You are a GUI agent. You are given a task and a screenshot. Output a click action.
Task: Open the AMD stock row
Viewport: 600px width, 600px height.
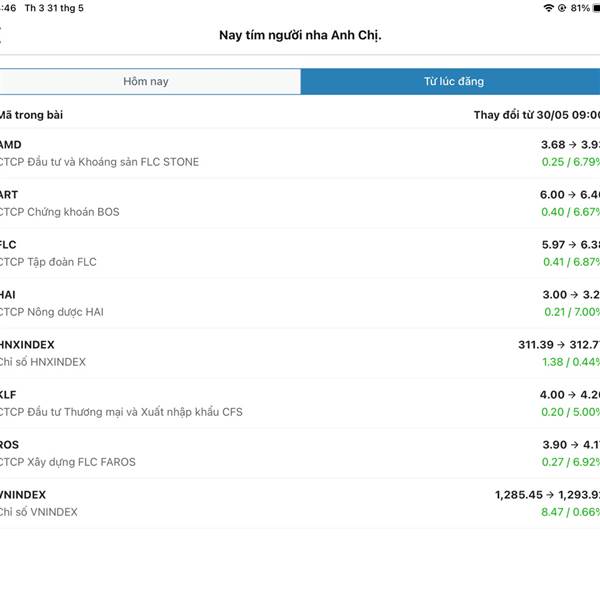pos(300,153)
